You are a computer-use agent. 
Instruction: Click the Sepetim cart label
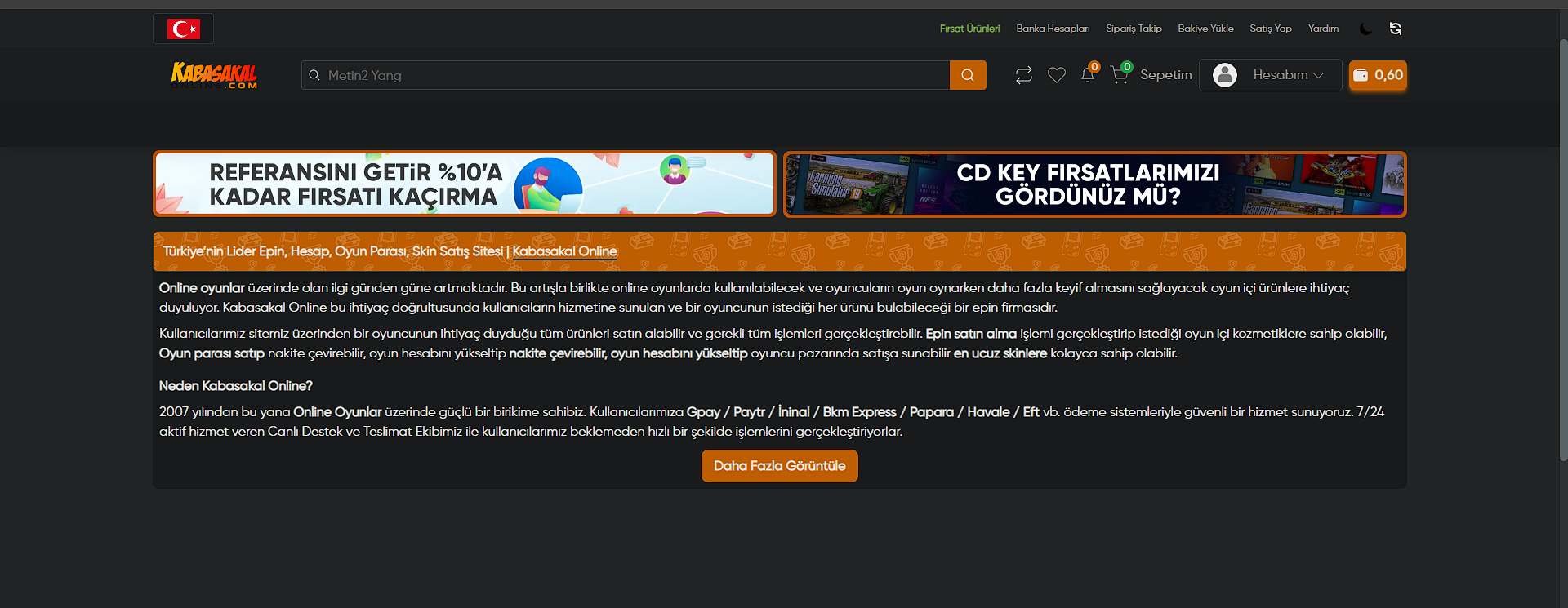click(x=1166, y=75)
